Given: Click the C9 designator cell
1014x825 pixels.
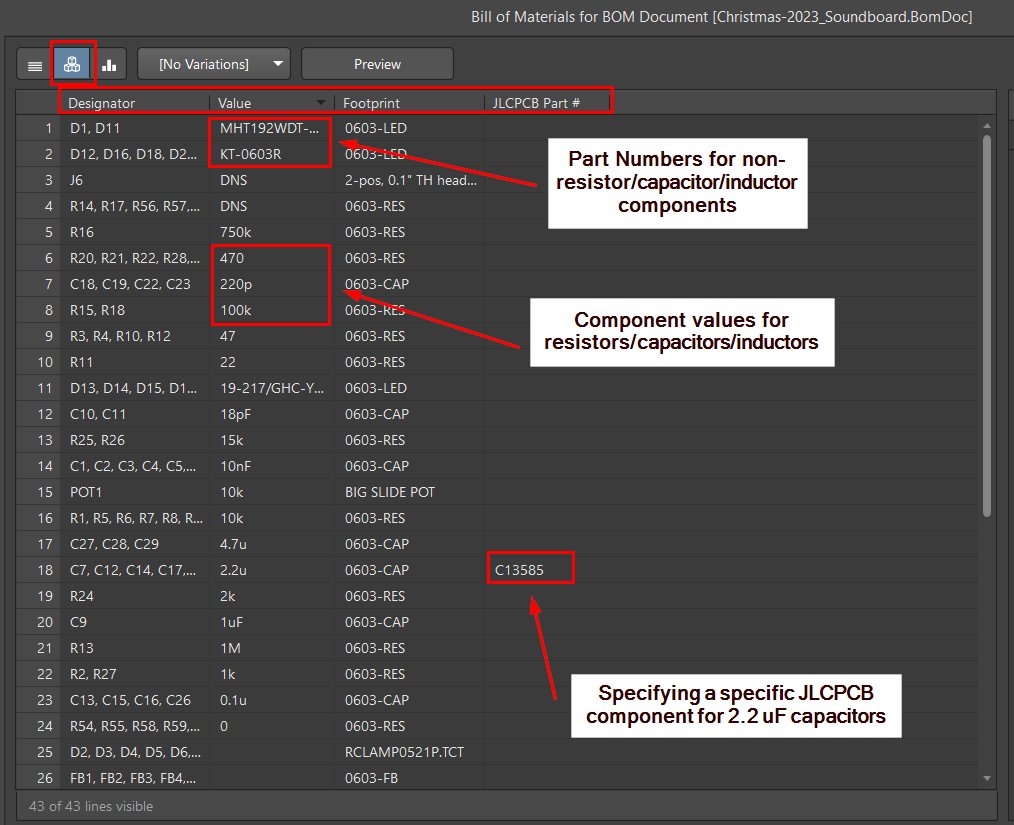Looking at the screenshot, I should (x=135, y=622).
